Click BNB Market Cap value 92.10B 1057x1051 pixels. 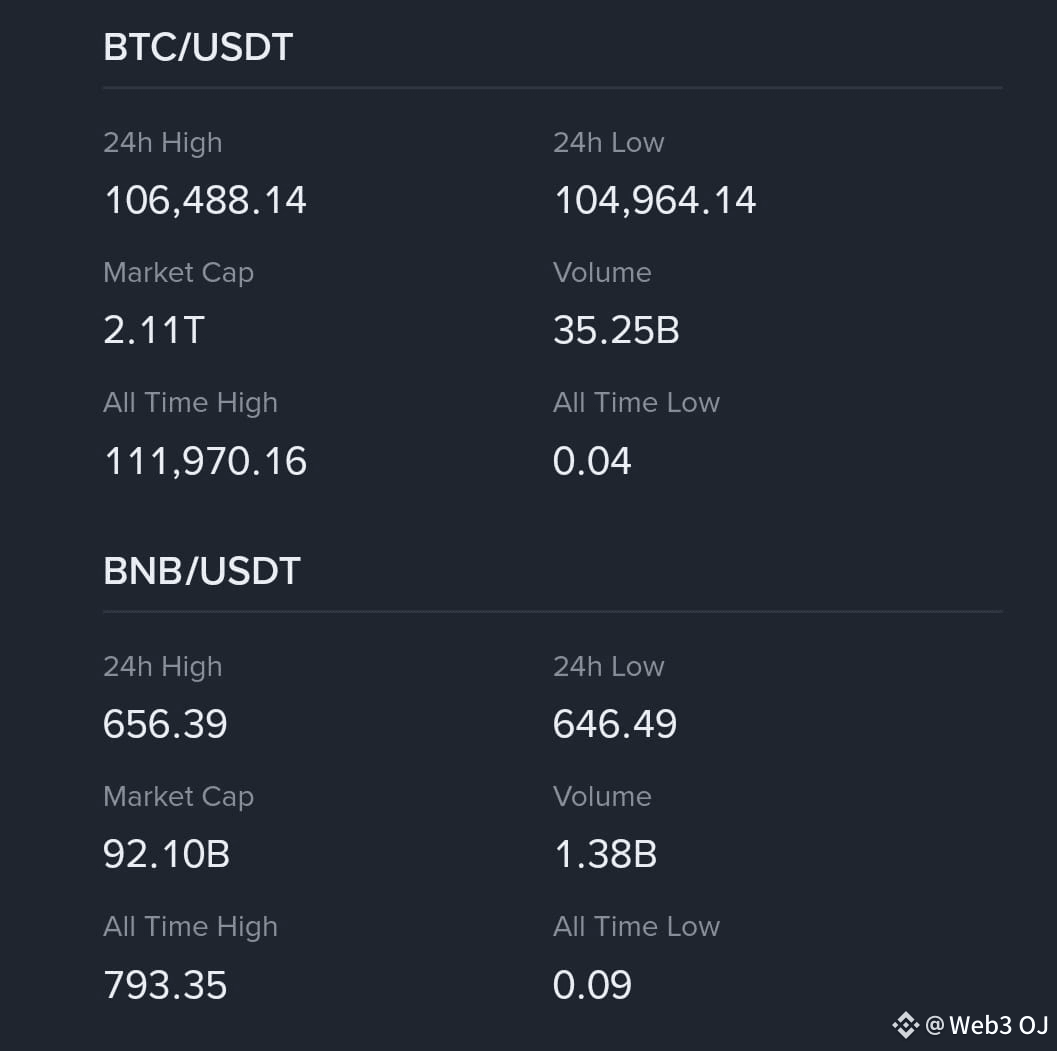167,854
